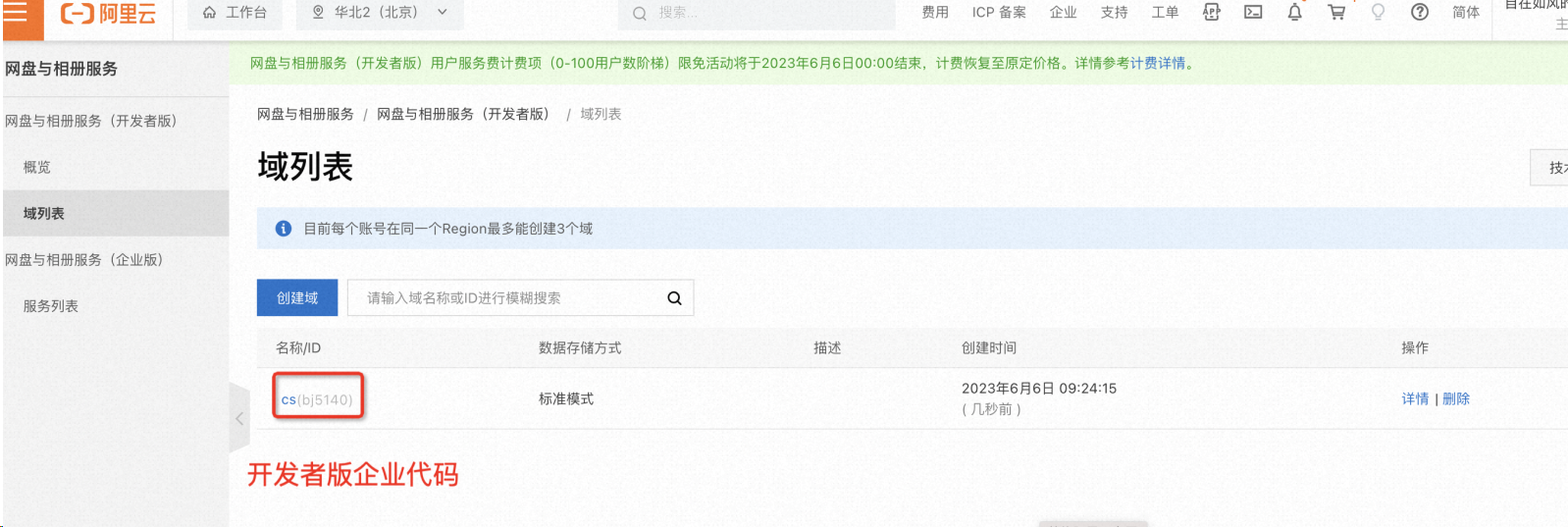
Task: Click the lightbulb tips icon
Action: pos(1378,13)
